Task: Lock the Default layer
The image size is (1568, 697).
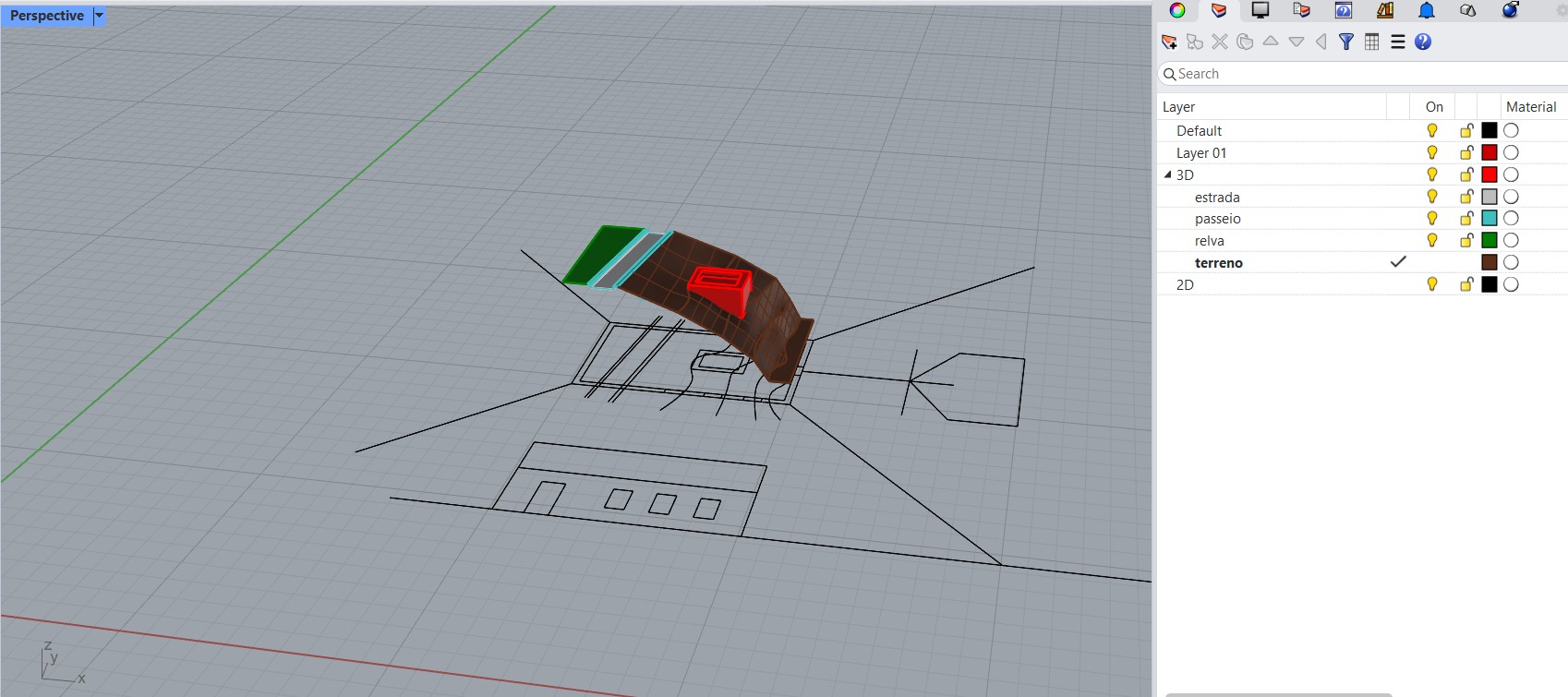Action: [1466, 130]
